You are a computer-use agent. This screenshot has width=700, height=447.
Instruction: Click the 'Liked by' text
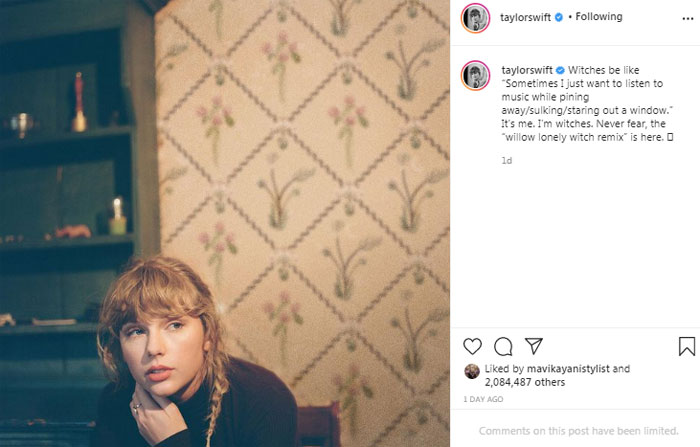504,369
